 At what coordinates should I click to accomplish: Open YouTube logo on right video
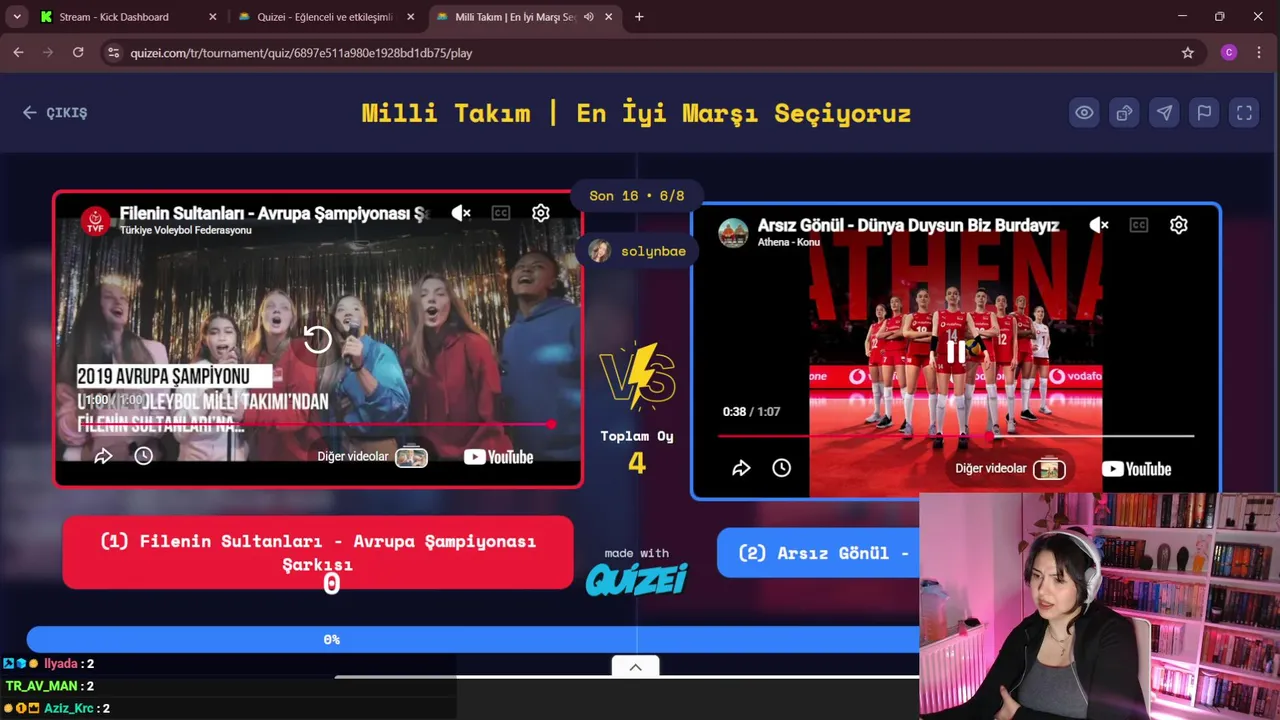[x=1136, y=469]
